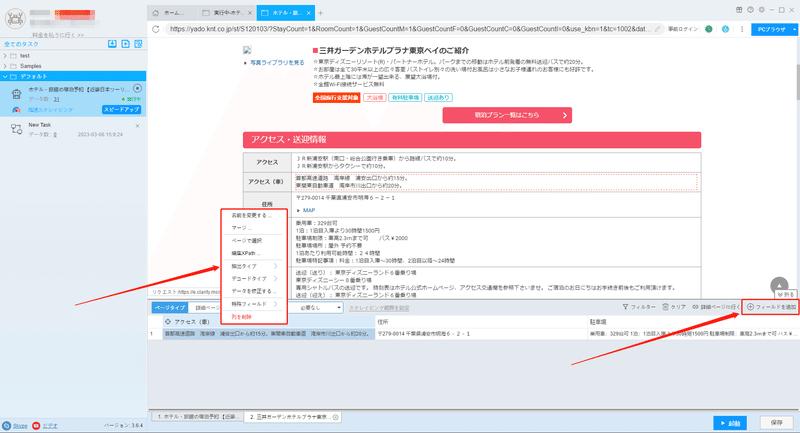Click add field button
This screenshot has height=433, width=800.
771,307
